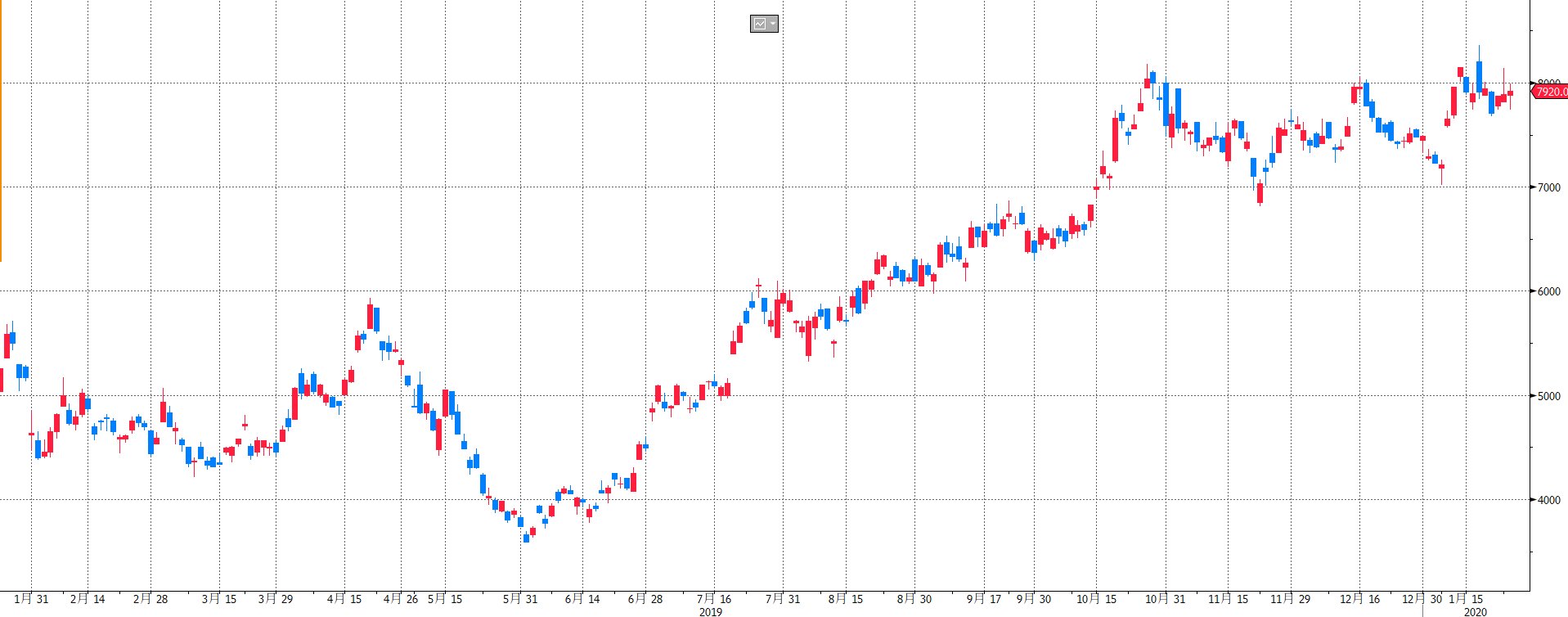This screenshot has height=617, width=1568.
Task: Open the chart type dropdown arrow
Action: (x=773, y=24)
